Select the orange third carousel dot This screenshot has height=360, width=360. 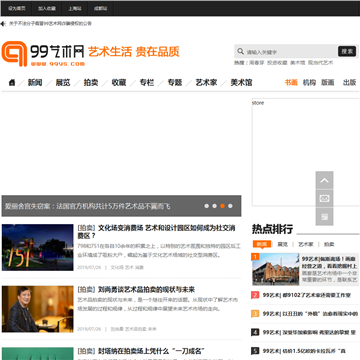[222, 206]
